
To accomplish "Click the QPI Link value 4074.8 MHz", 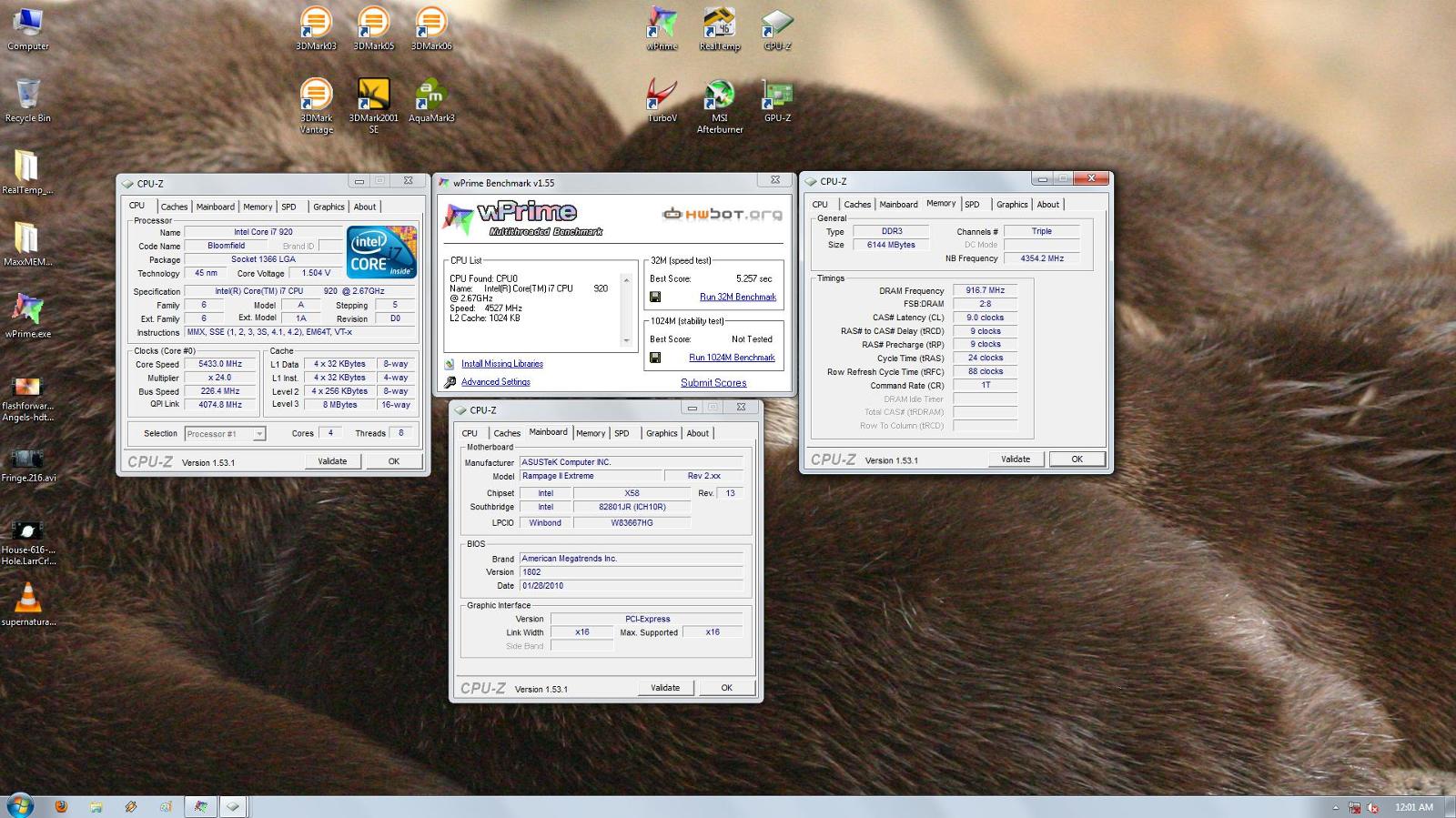I will [x=220, y=405].
